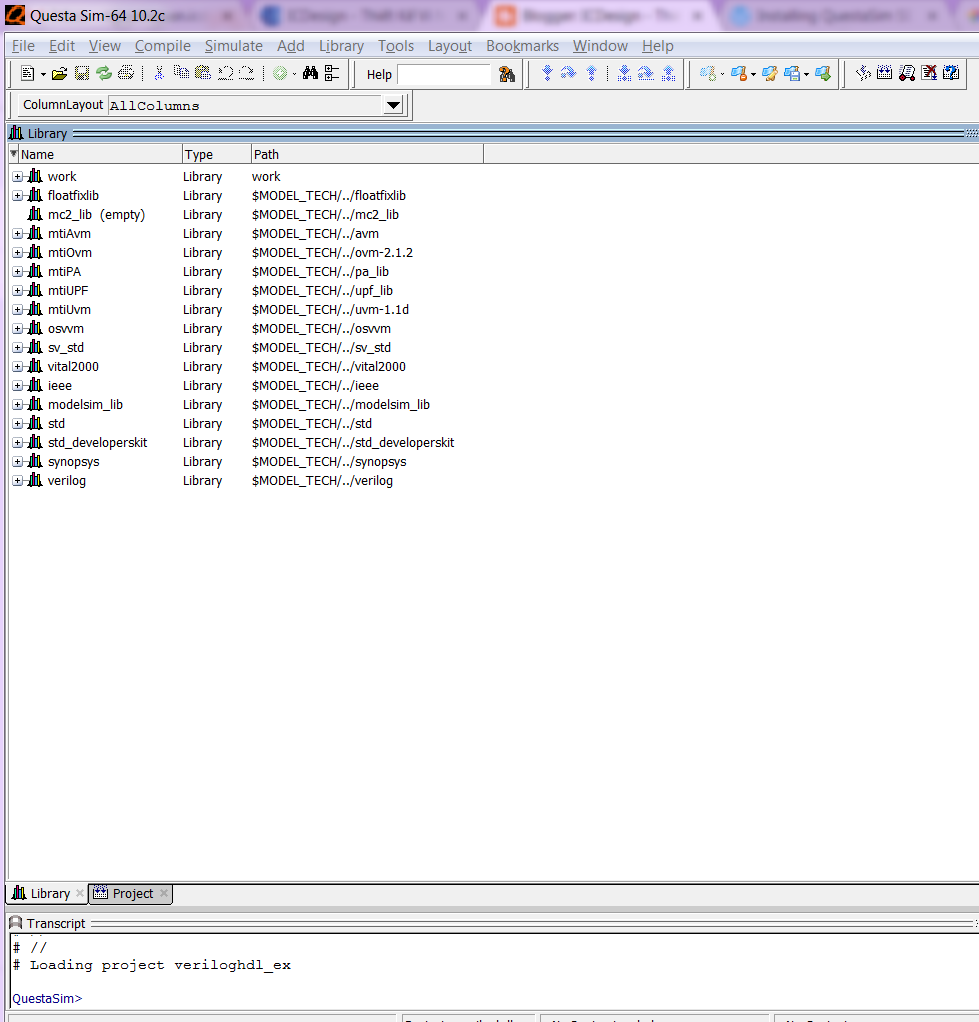The height and width of the screenshot is (1022, 979).
Task: Click the Break icon with red X
Action: coord(929,72)
